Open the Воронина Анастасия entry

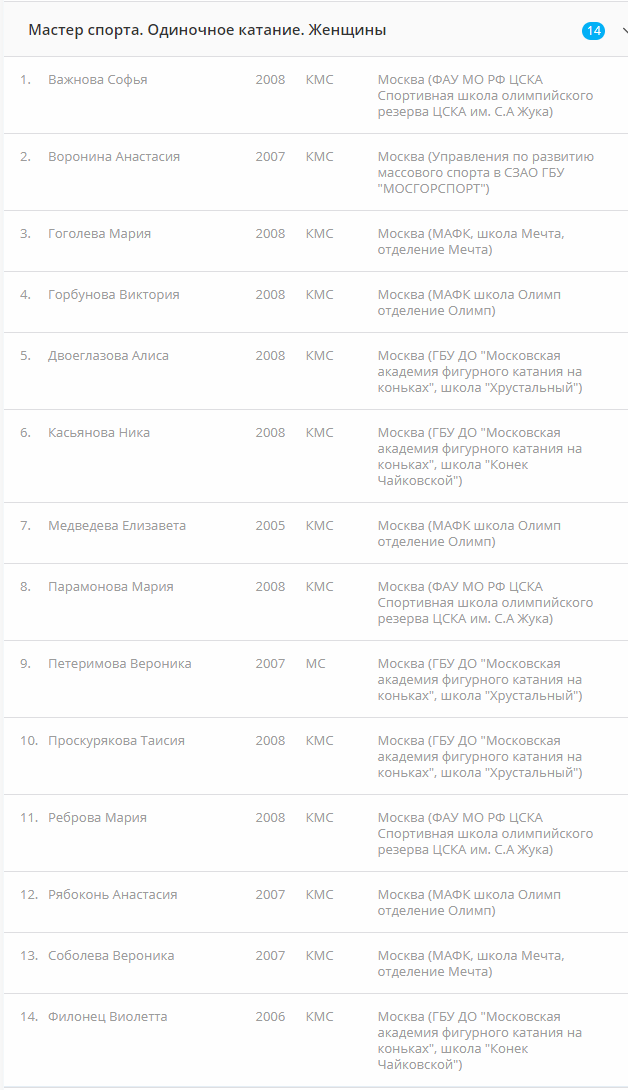114,157
